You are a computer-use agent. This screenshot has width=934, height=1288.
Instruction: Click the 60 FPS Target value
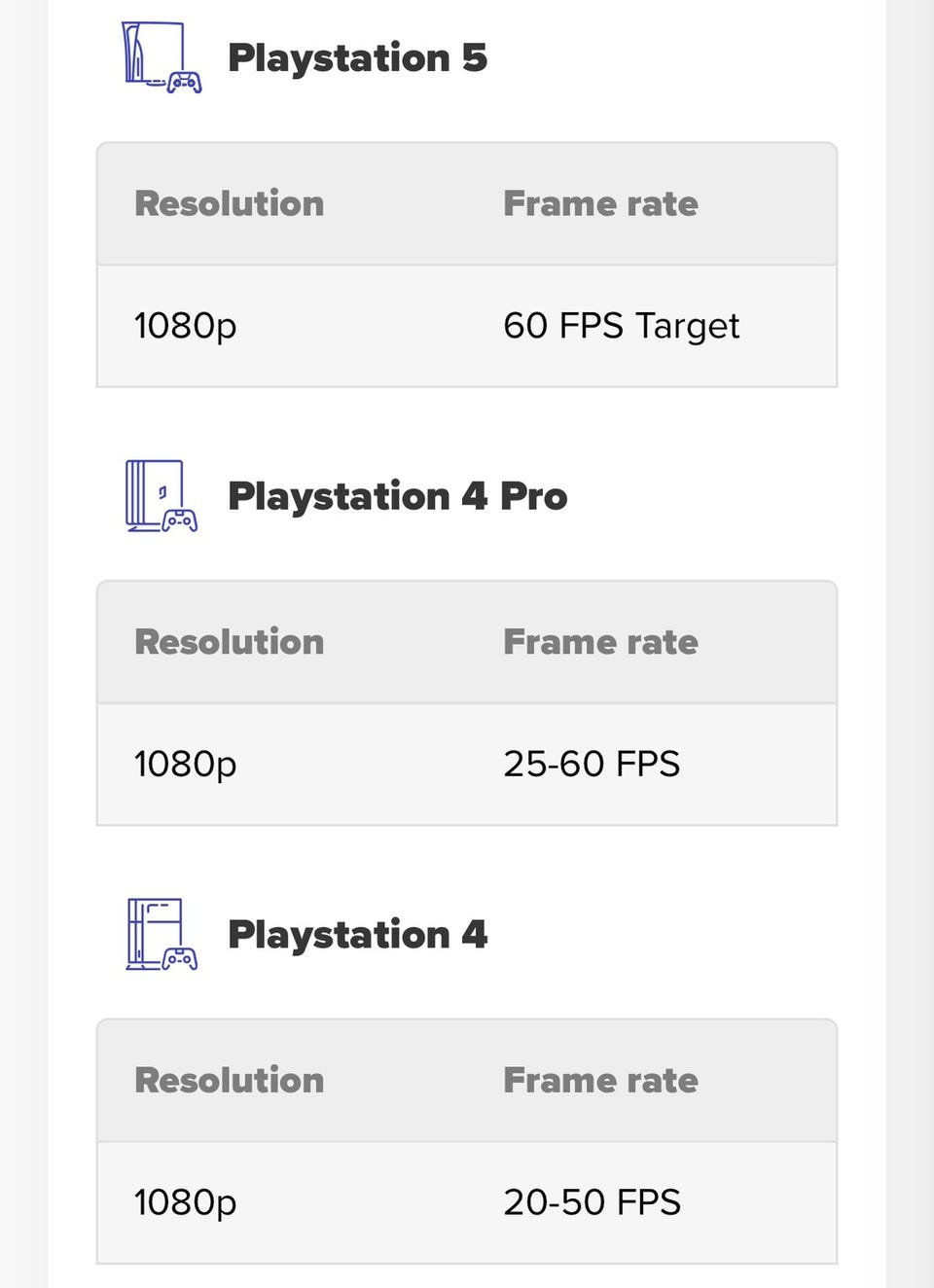(621, 326)
